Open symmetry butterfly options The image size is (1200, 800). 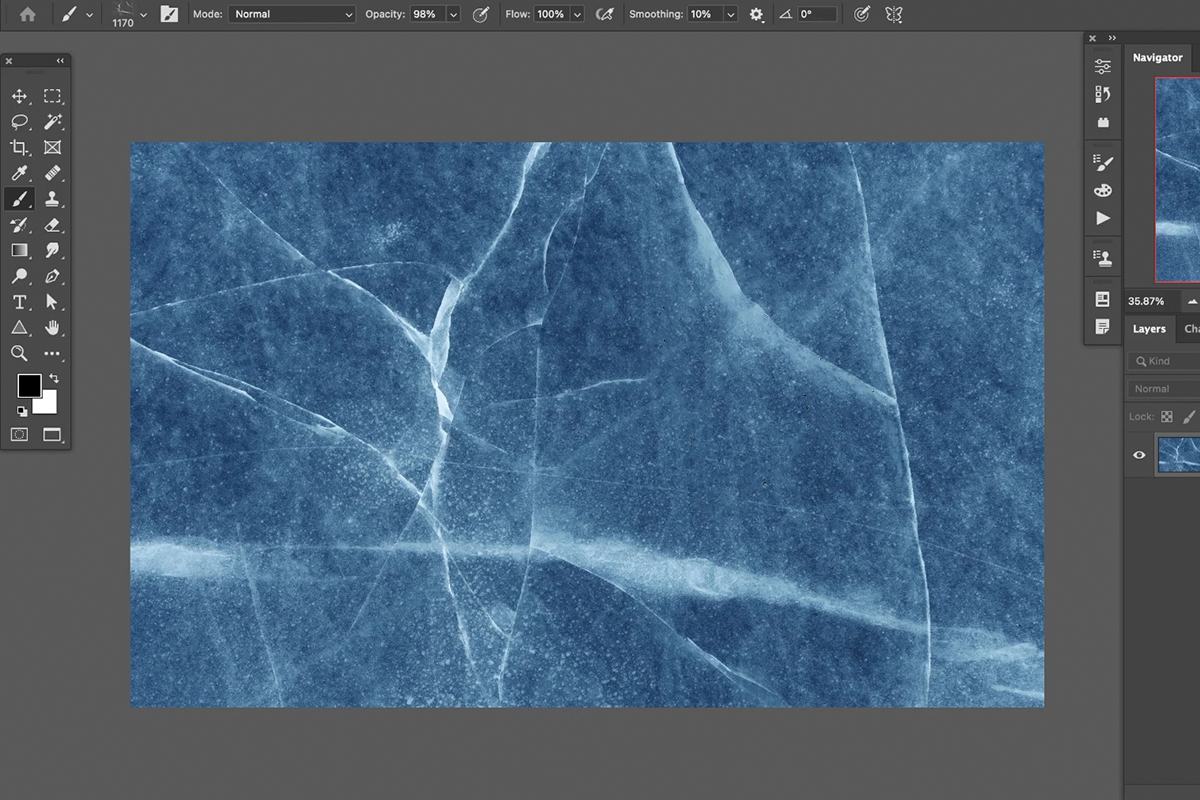pos(894,15)
